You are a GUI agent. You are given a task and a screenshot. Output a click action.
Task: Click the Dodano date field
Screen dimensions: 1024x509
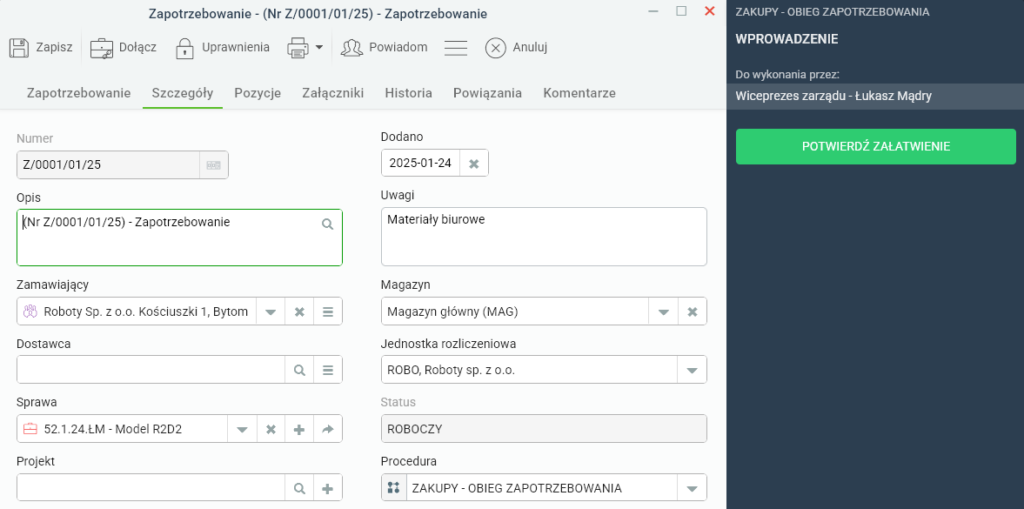(x=421, y=163)
